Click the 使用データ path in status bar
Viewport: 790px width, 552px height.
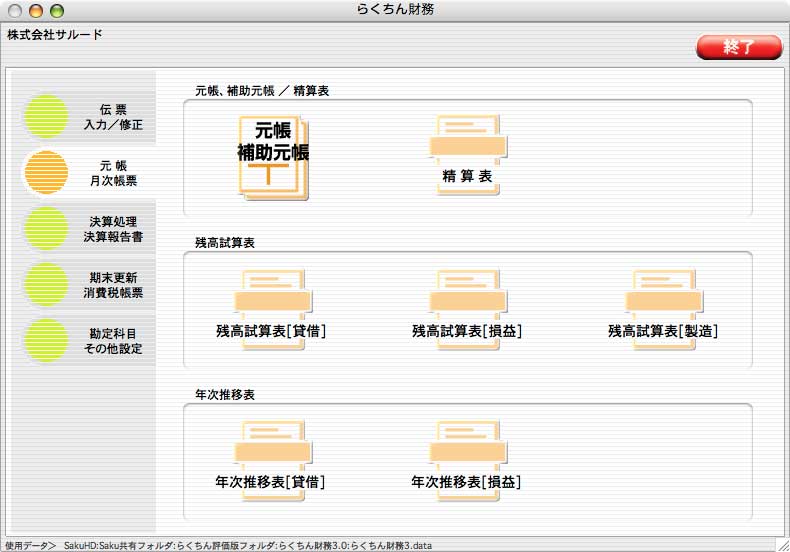click(218, 545)
